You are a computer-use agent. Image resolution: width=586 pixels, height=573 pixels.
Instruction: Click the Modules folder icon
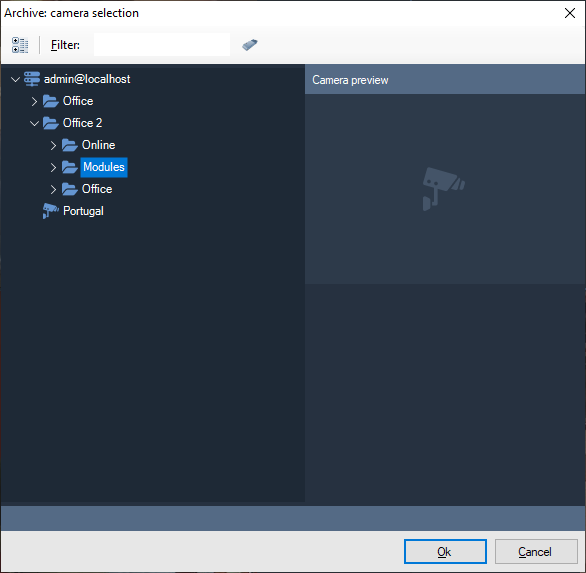70,167
